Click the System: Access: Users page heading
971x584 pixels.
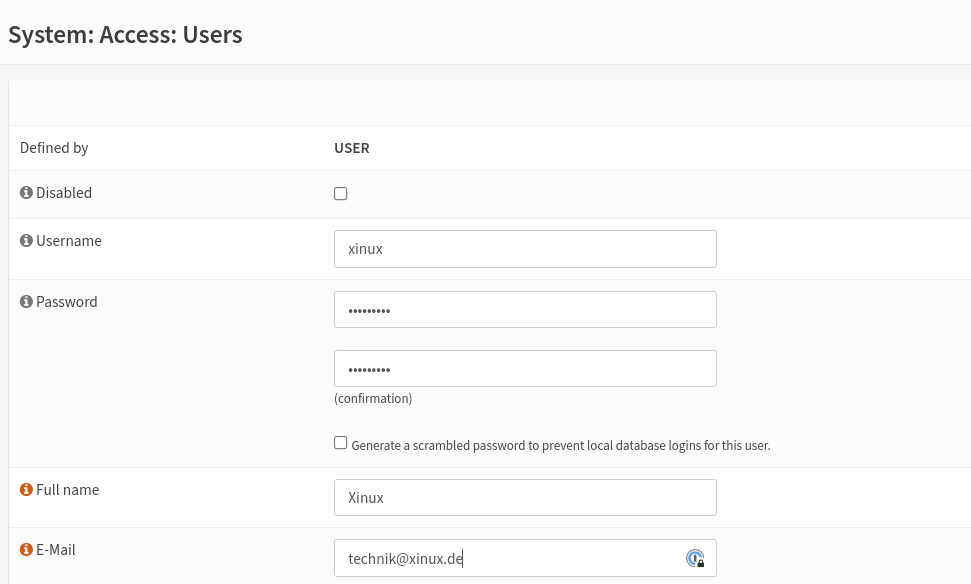coord(125,35)
